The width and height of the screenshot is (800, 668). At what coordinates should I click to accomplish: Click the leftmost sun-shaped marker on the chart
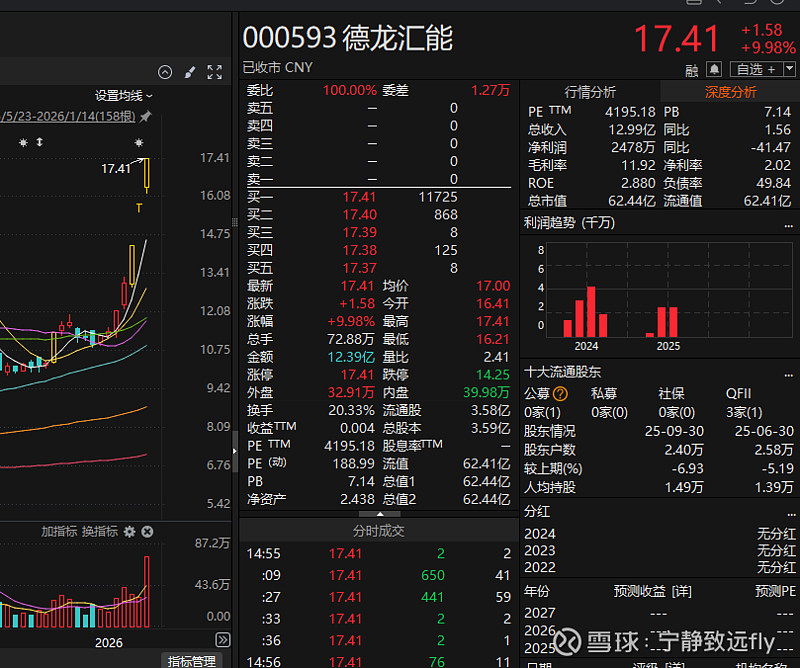(x=23, y=142)
